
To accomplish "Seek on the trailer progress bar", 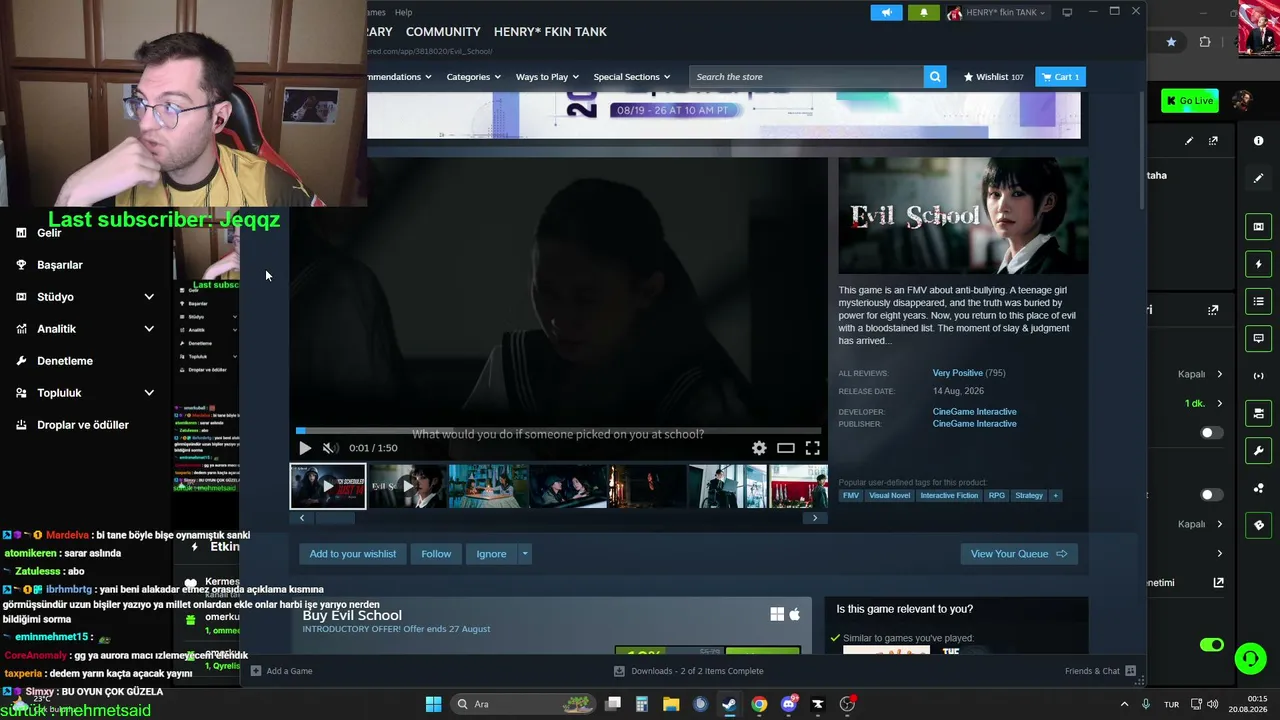I will [x=559, y=430].
